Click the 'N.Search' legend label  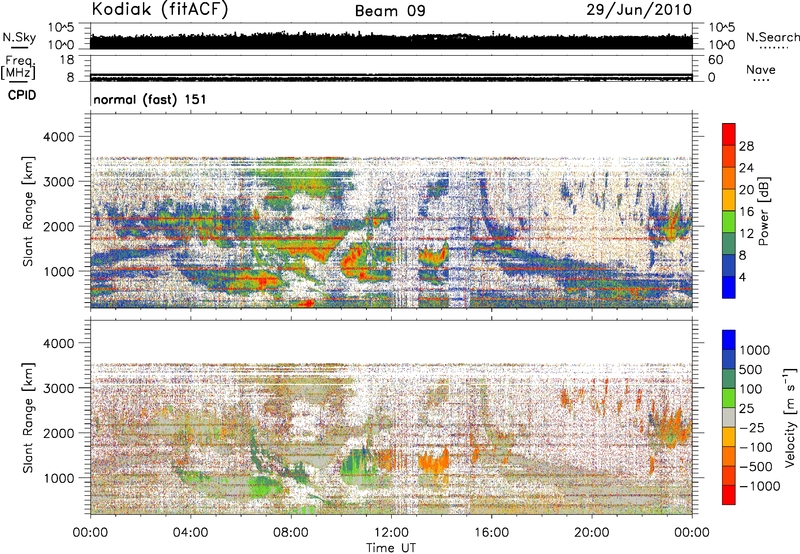[772, 37]
